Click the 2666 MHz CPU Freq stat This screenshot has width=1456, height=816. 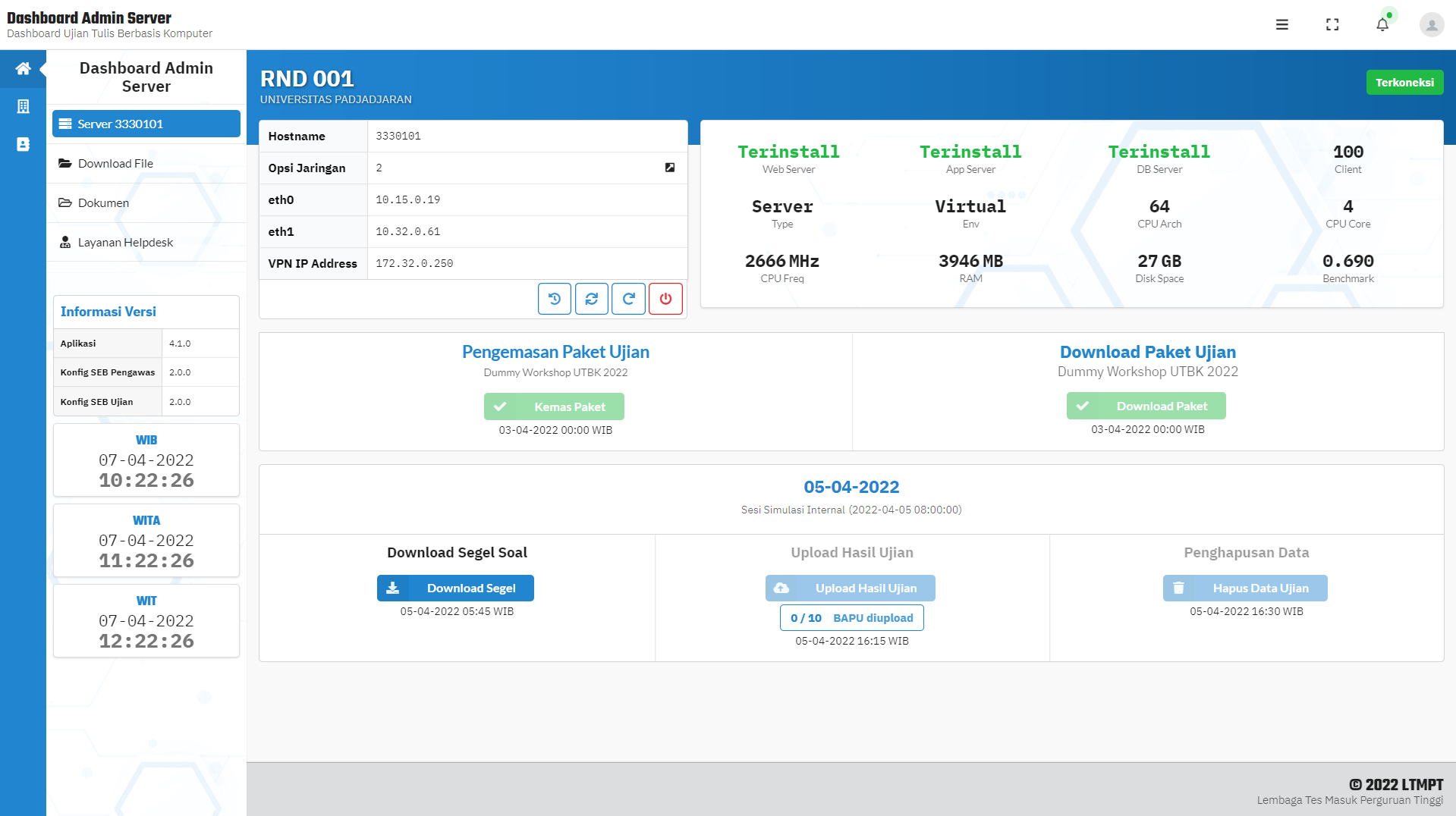pyautogui.click(x=782, y=268)
